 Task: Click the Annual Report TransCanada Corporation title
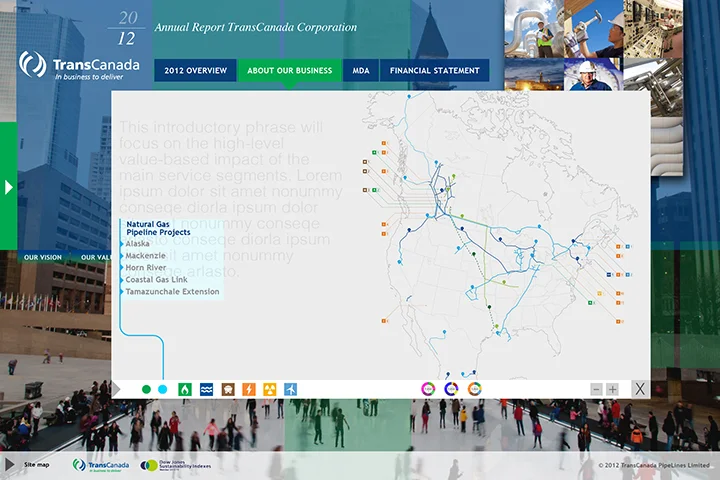(256, 27)
